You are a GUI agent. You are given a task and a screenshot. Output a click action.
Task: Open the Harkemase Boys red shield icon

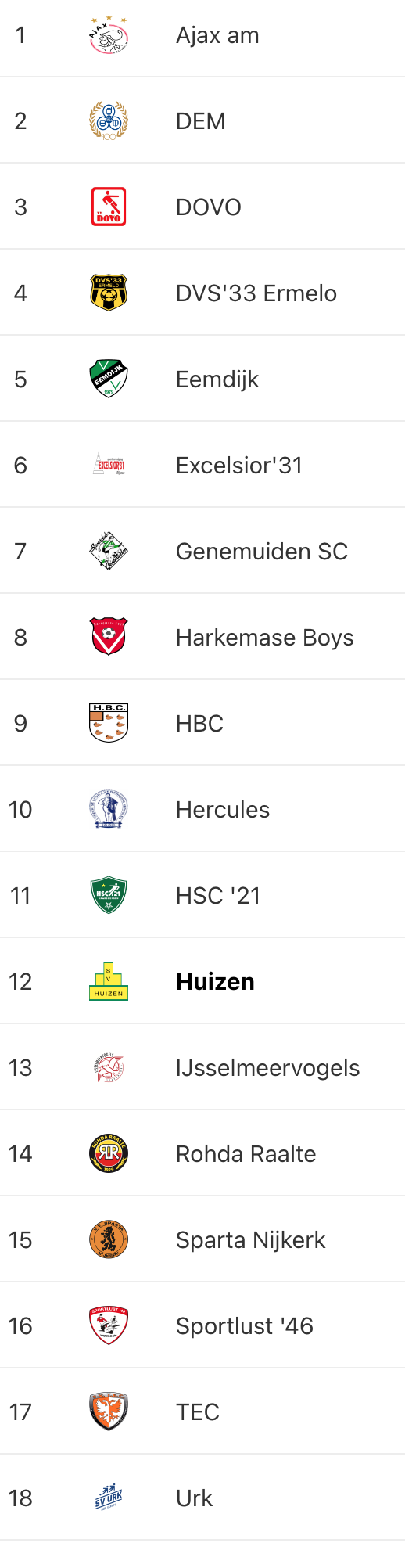(x=109, y=638)
